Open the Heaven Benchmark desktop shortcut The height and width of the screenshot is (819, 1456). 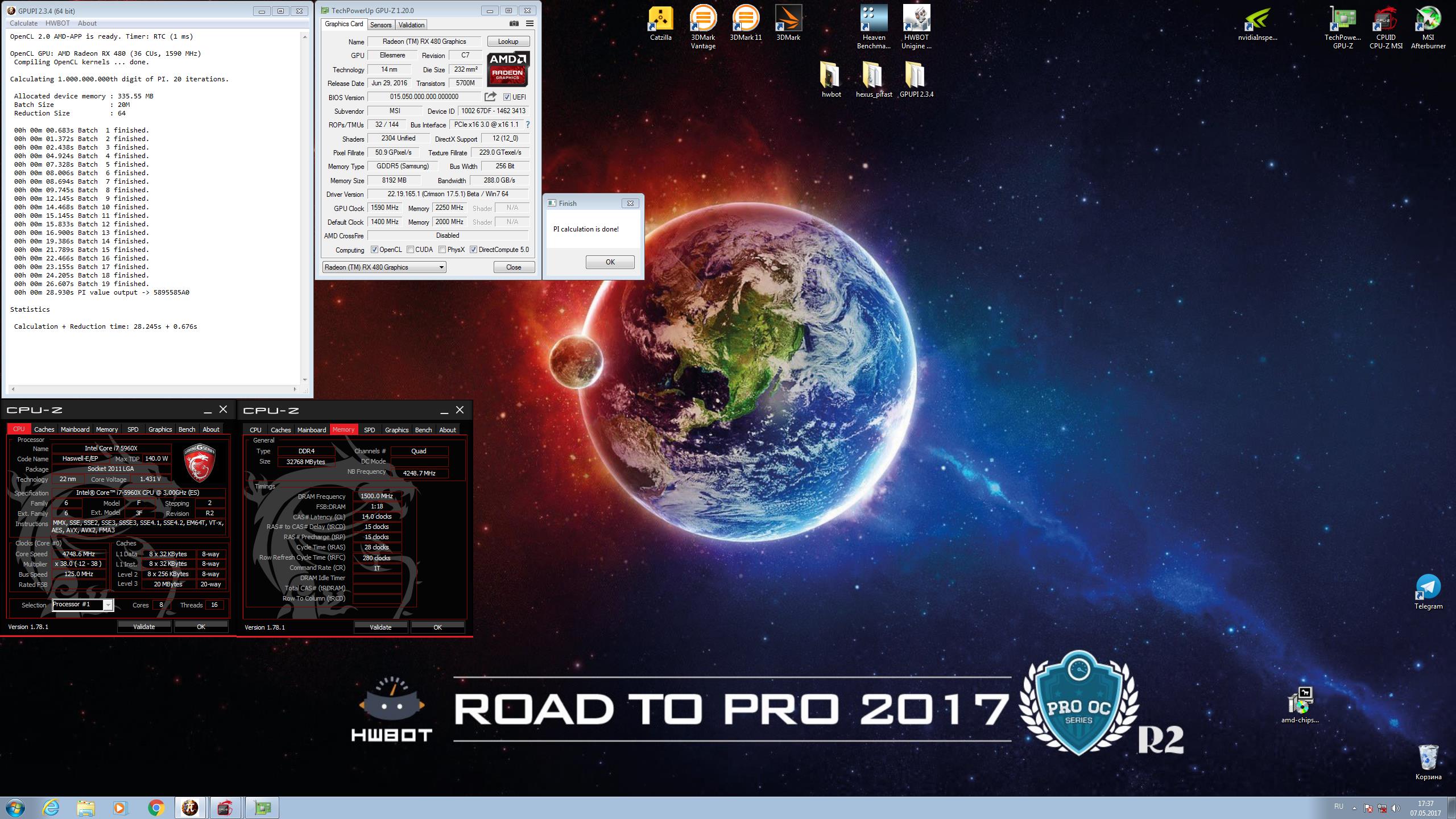[874, 27]
